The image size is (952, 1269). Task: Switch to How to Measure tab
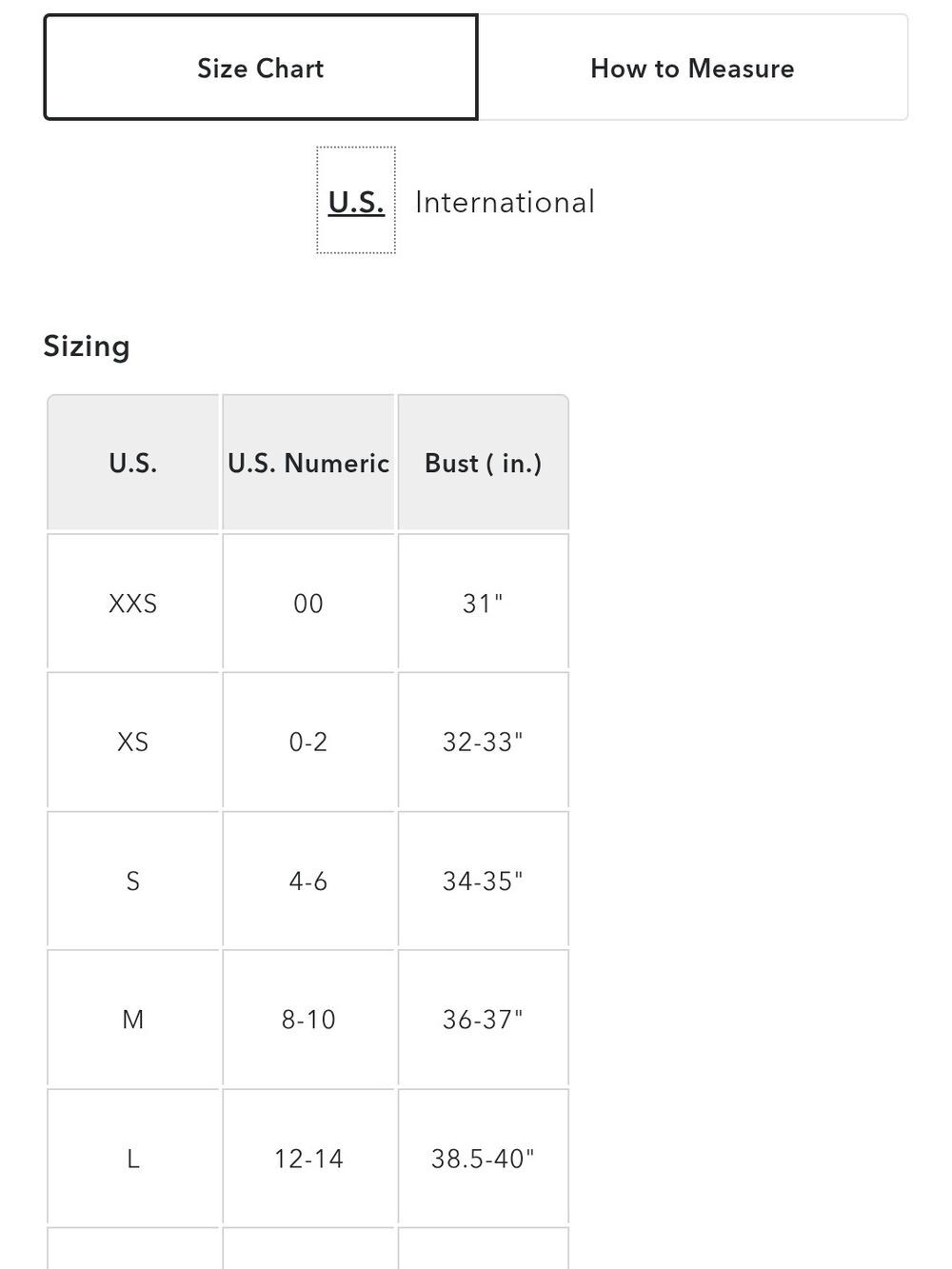coord(692,68)
